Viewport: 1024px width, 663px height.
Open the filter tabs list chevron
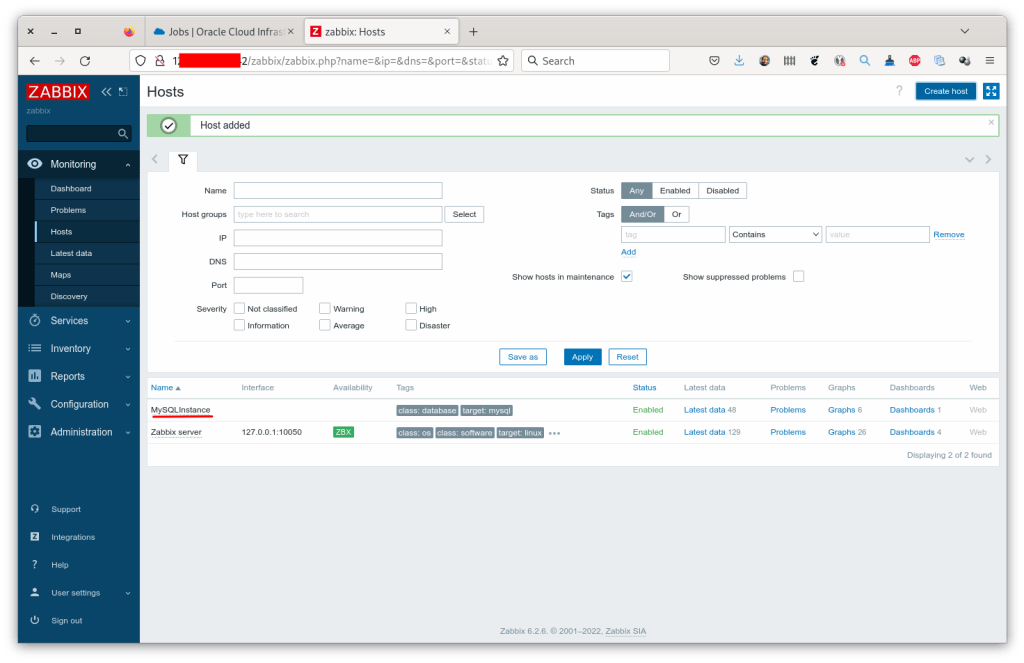point(969,159)
